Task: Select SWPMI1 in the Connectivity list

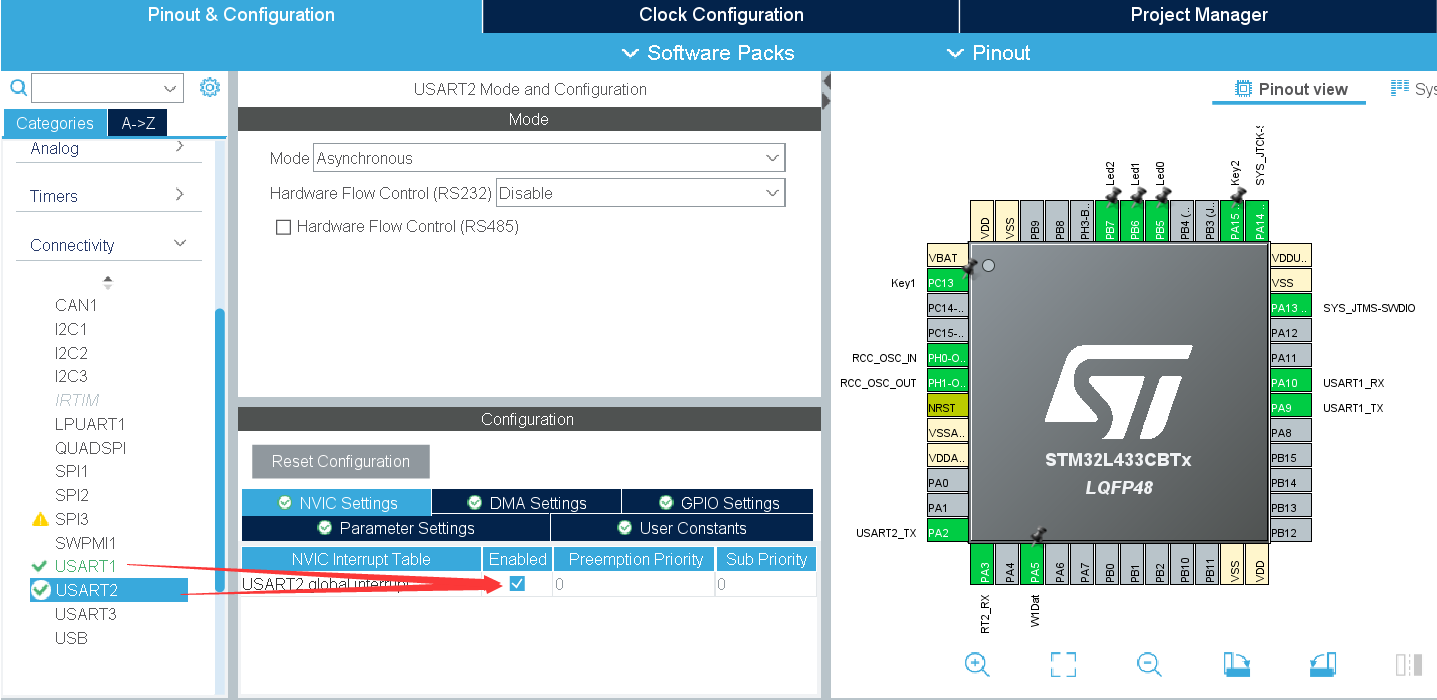Action: click(x=86, y=543)
